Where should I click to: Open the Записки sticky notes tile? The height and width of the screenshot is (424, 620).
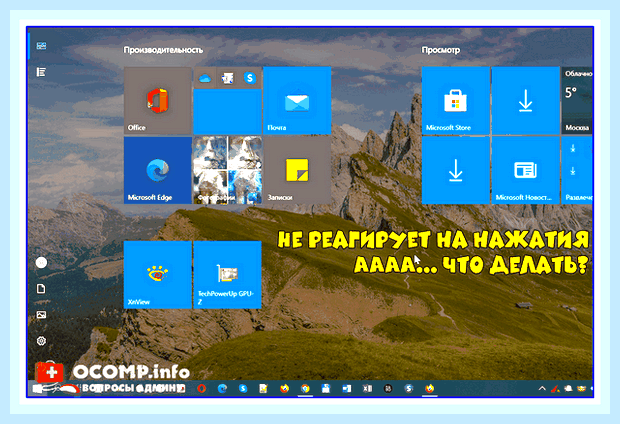[297, 170]
